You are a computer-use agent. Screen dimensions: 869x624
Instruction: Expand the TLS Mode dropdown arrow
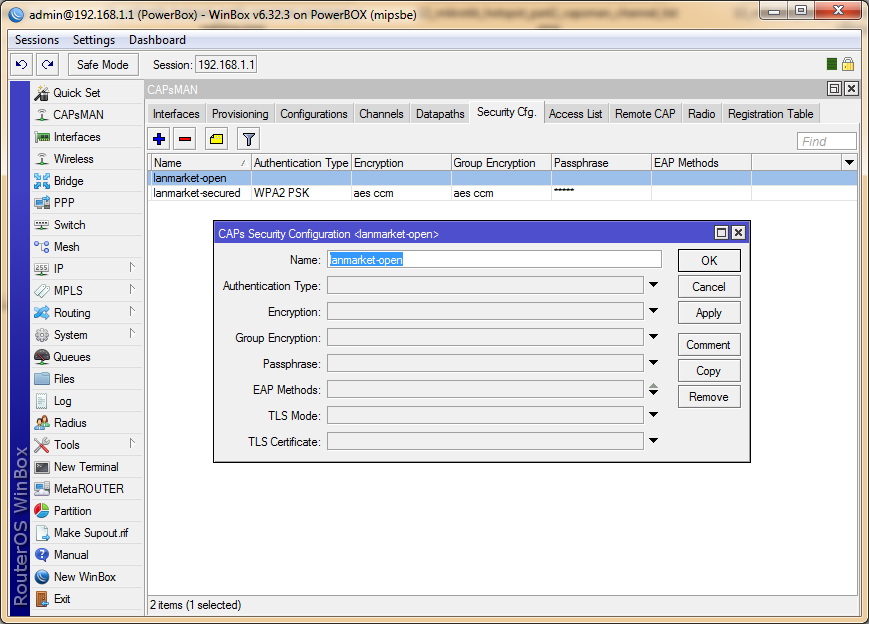(x=653, y=415)
